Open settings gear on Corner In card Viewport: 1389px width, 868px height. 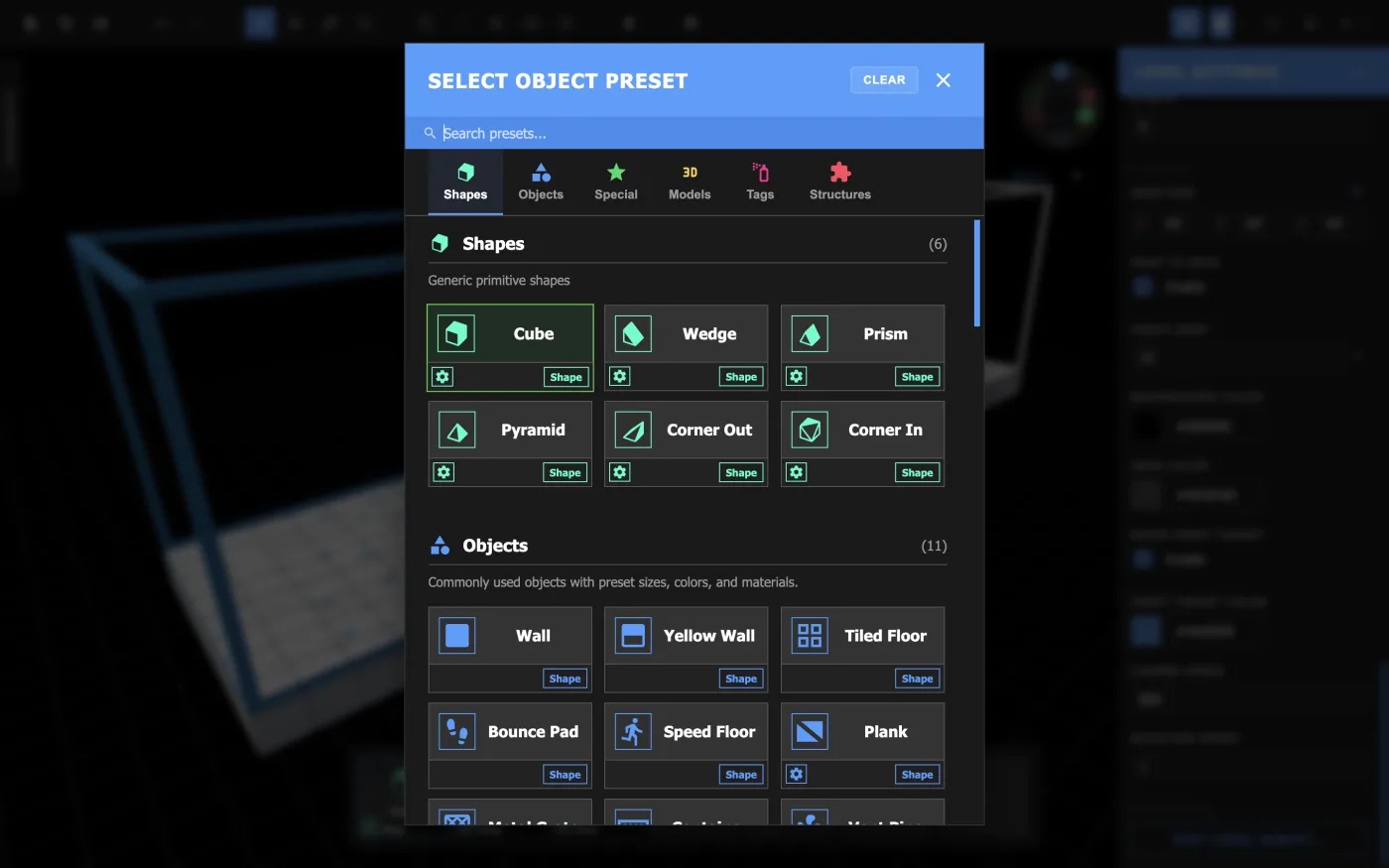coord(796,472)
